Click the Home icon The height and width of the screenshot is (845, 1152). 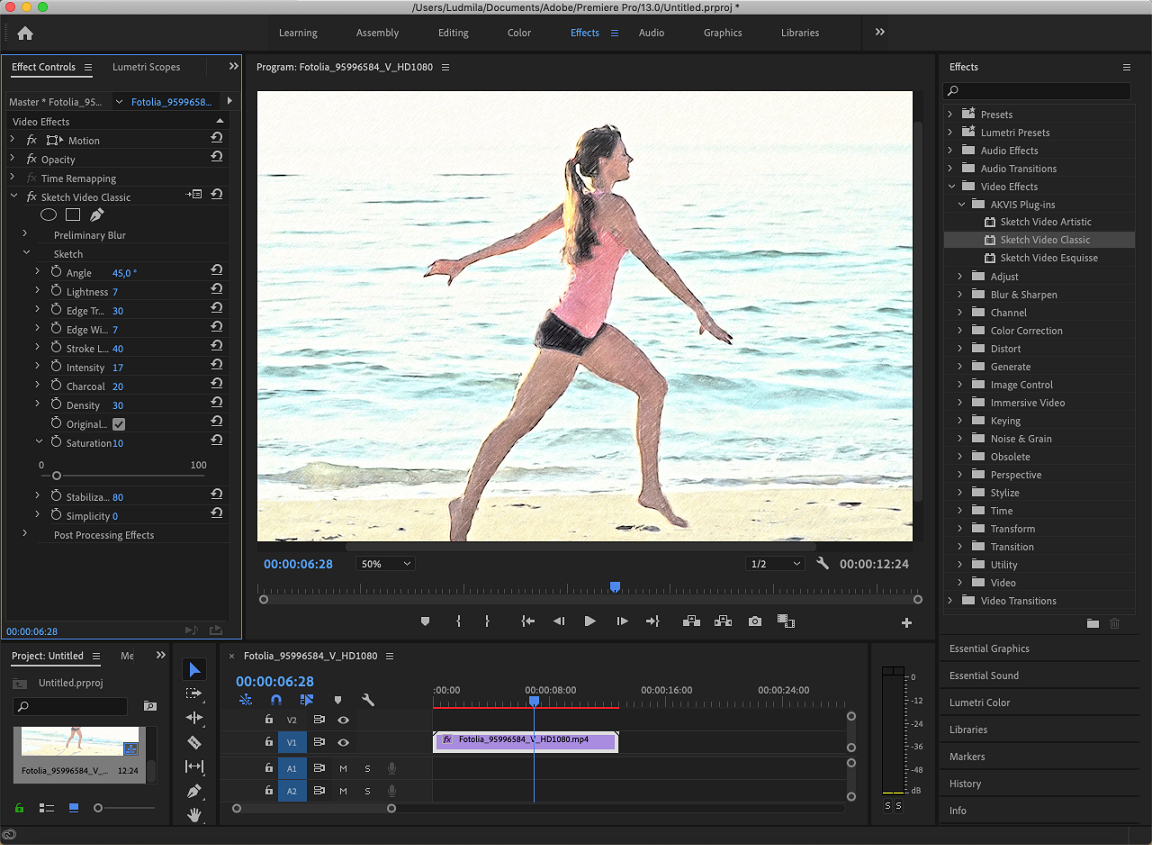coord(25,33)
